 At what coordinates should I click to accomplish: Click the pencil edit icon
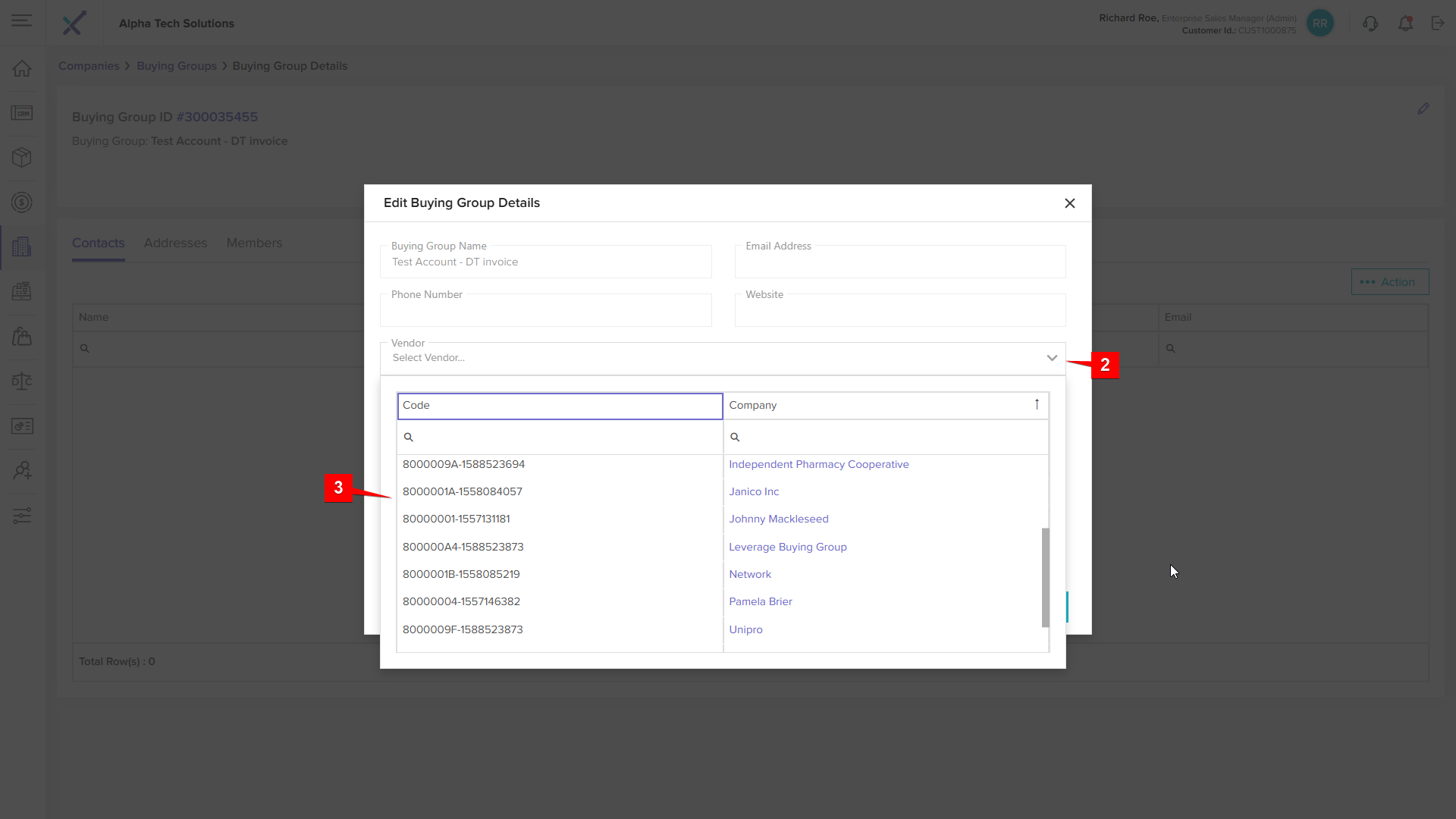tap(1423, 109)
